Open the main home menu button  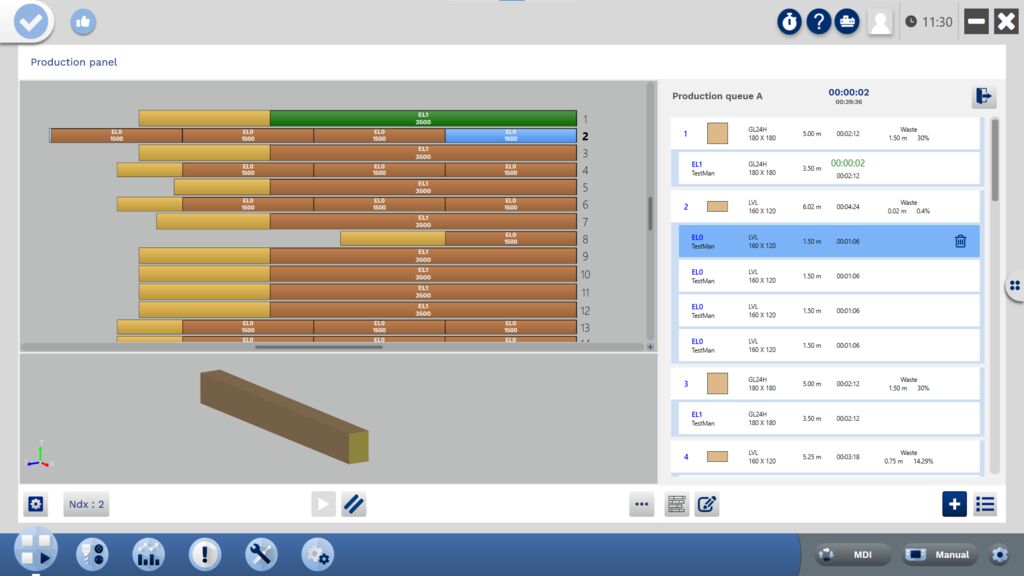[x=35, y=551]
